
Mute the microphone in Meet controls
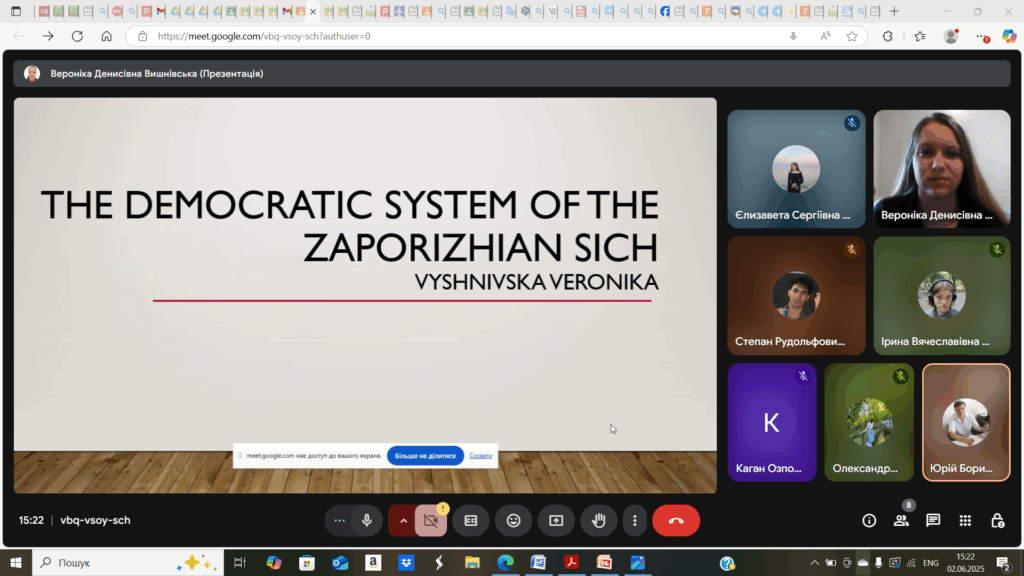[x=367, y=520]
